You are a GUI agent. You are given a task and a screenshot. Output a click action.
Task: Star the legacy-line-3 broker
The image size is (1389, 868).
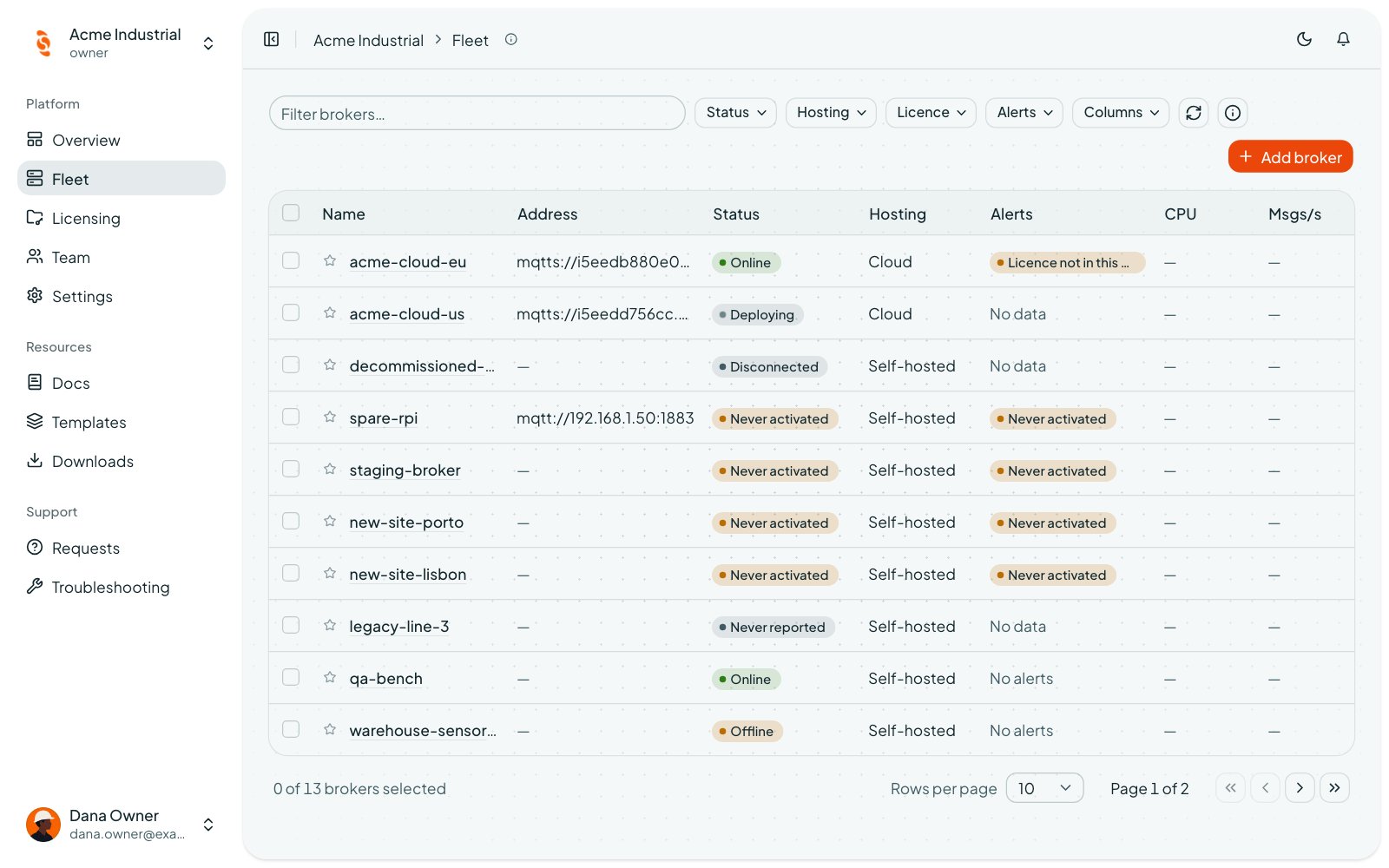coord(330,625)
